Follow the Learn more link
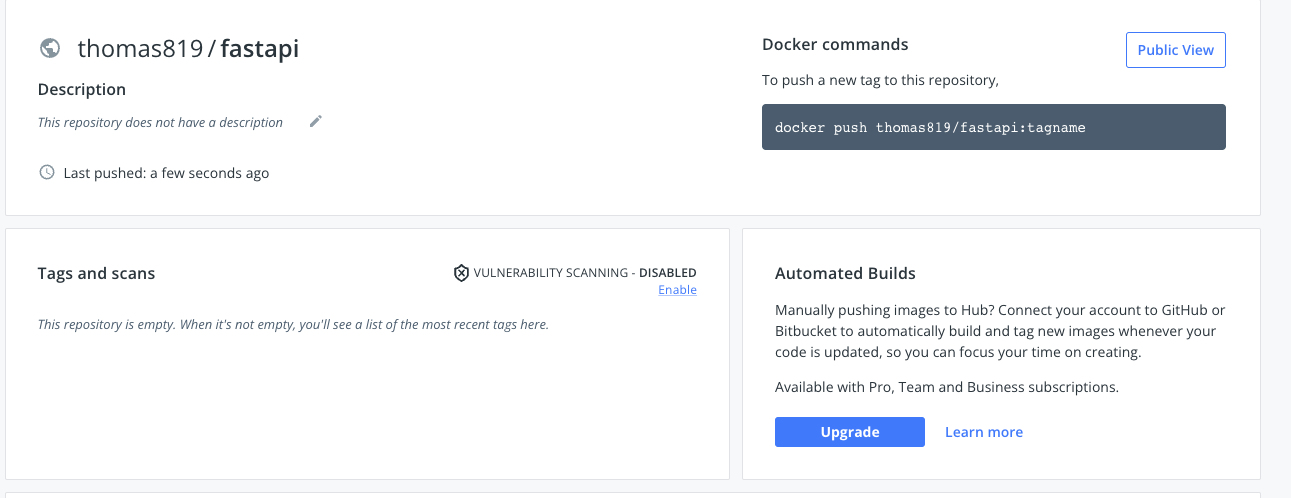 point(984,432)
